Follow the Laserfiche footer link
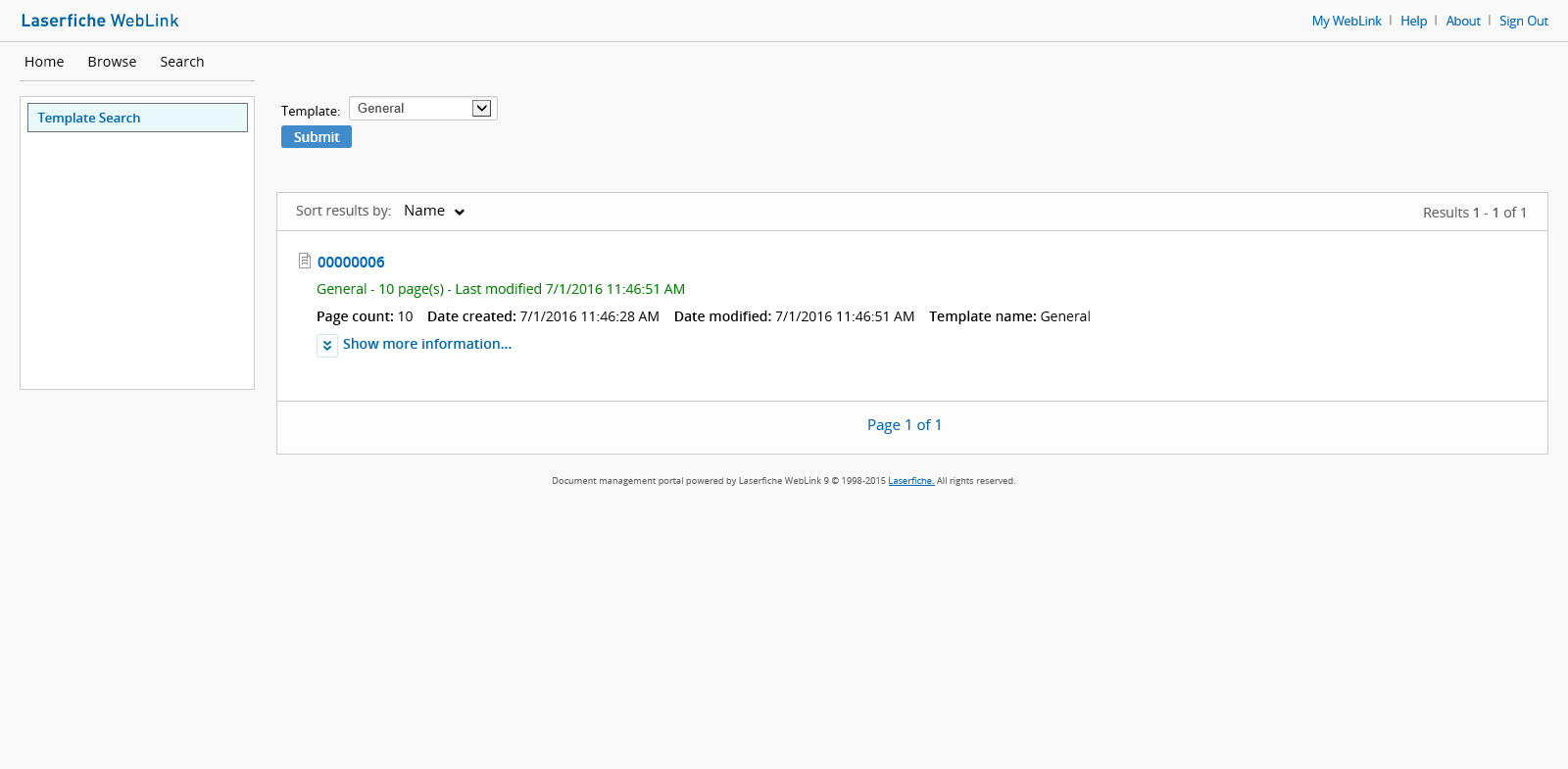 [910, 481]
